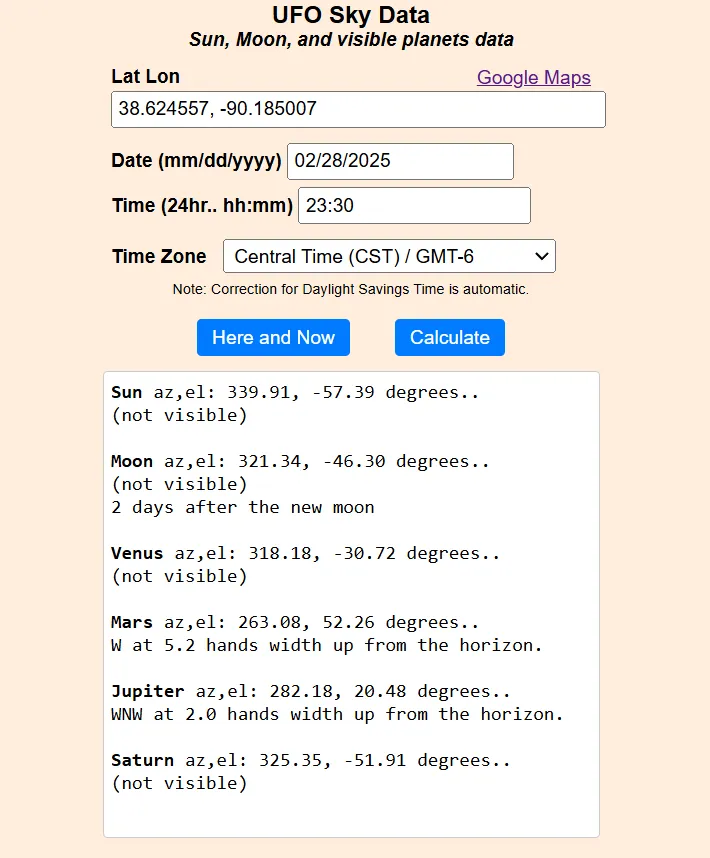Screen dimensions: 710x858
Task: Click the 'Time Zone' label
Action: (159, 256)
